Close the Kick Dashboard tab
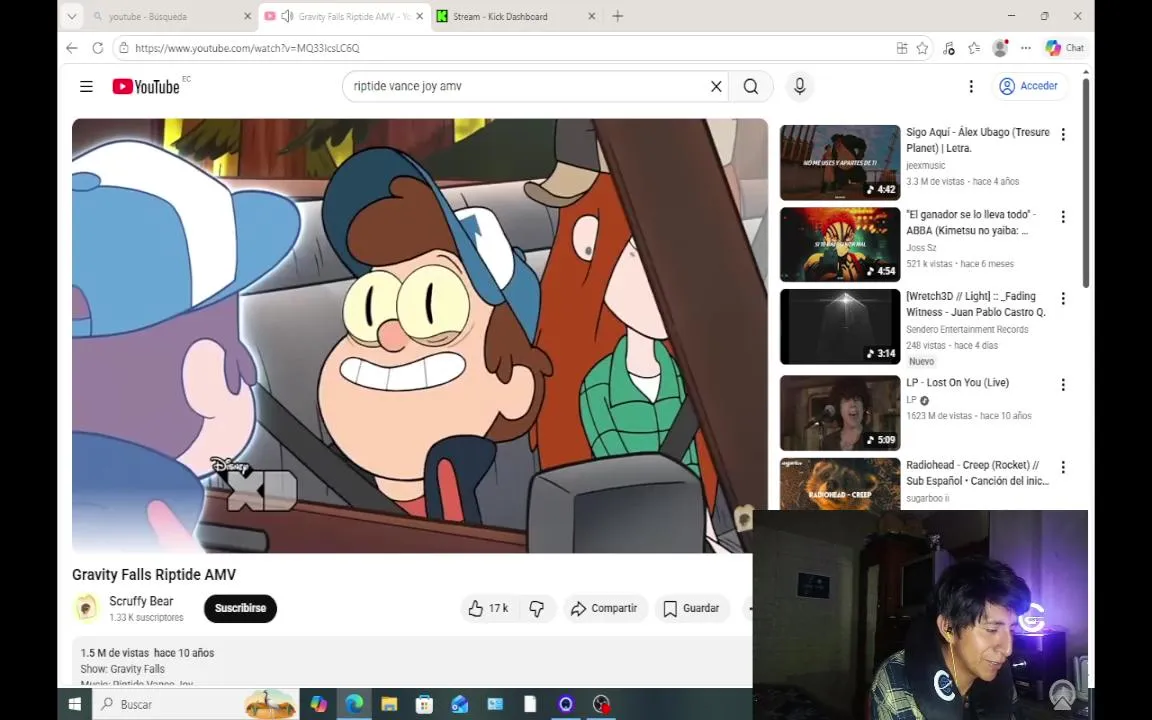This screenshot has width=1152, height=720. (x=591, y=16)
